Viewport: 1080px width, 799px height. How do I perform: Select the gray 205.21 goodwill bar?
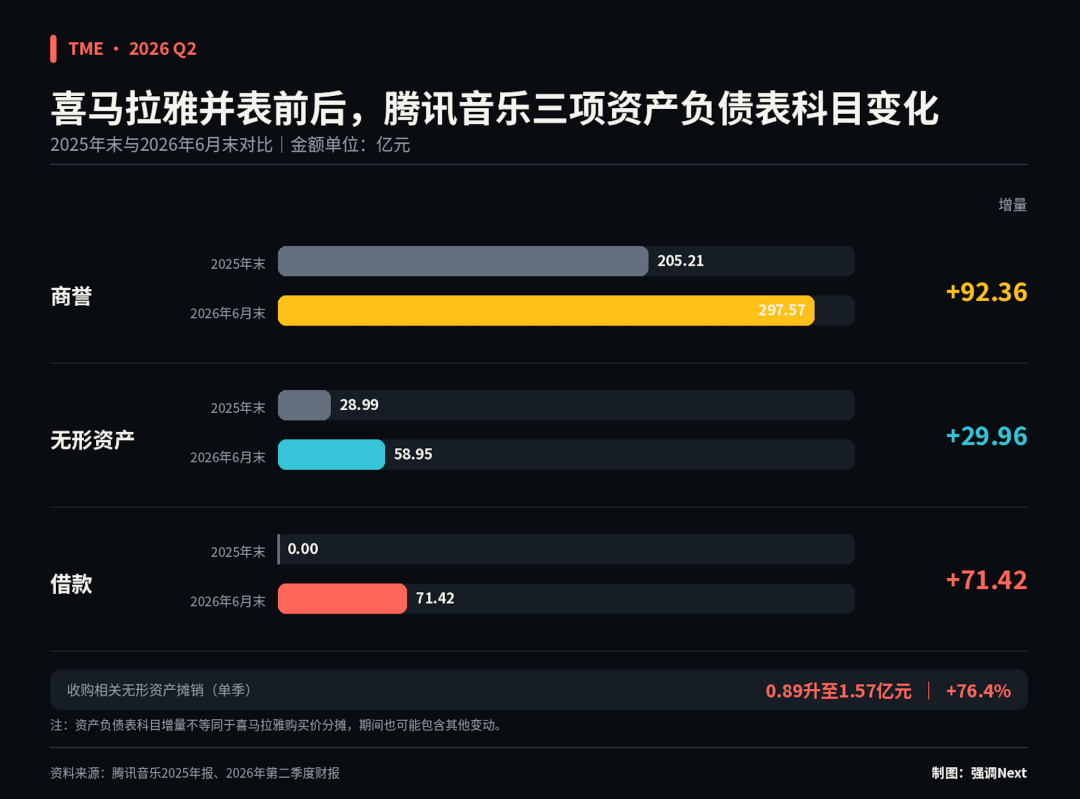coord(463,261)
